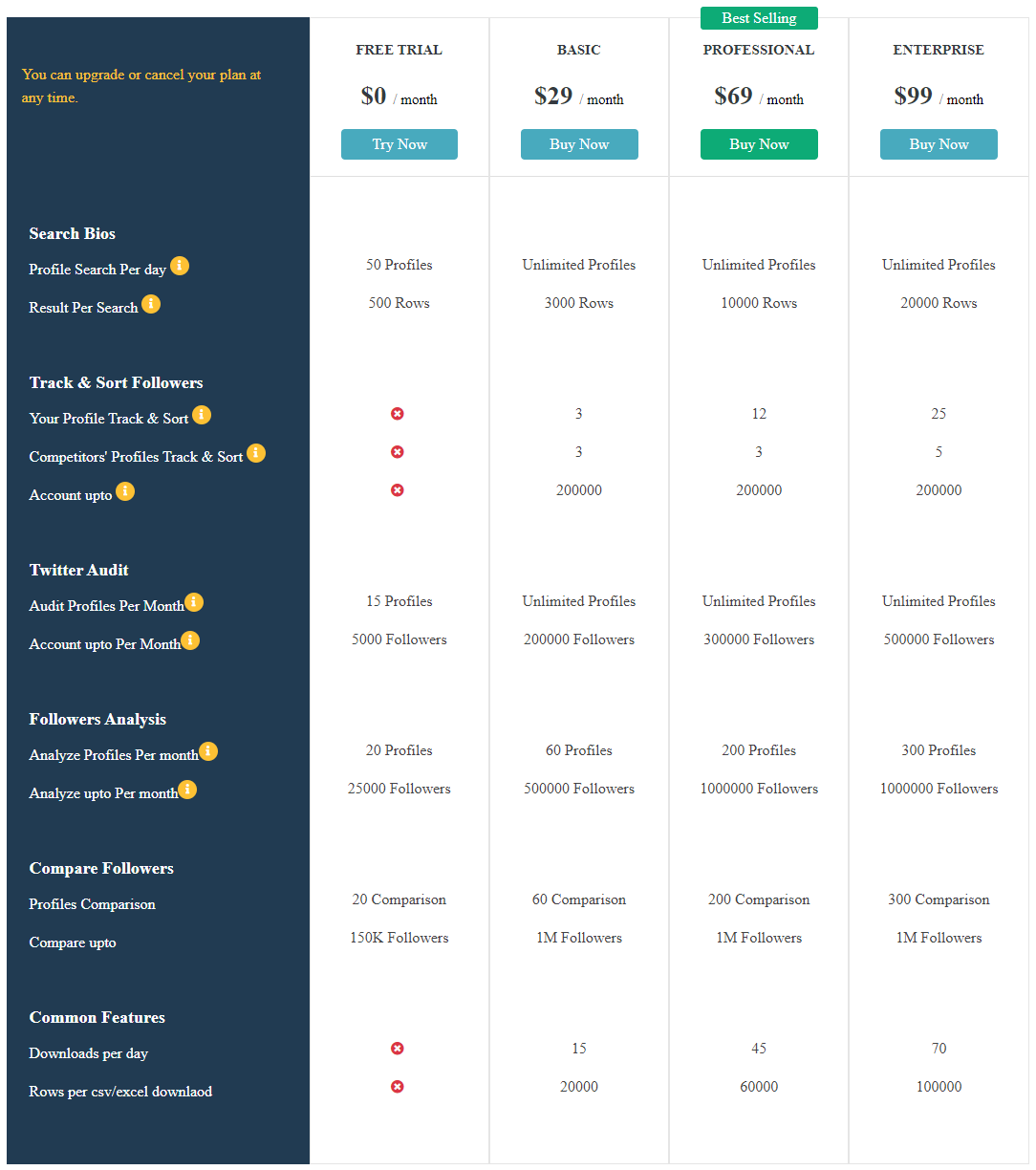Show info for Analyze Profiles Per month
The width and height of the screenshot is (1036, 1170).
[208, 751]
